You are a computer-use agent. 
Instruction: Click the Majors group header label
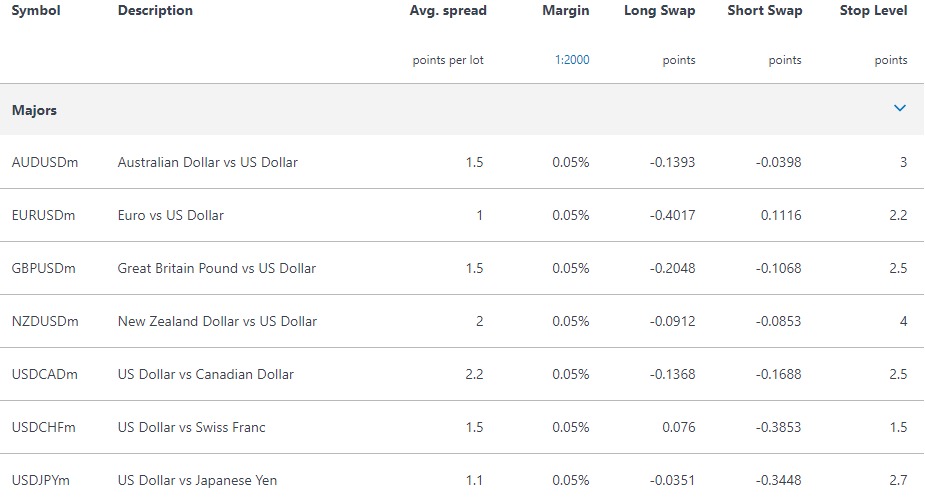[x=34, y=110]
